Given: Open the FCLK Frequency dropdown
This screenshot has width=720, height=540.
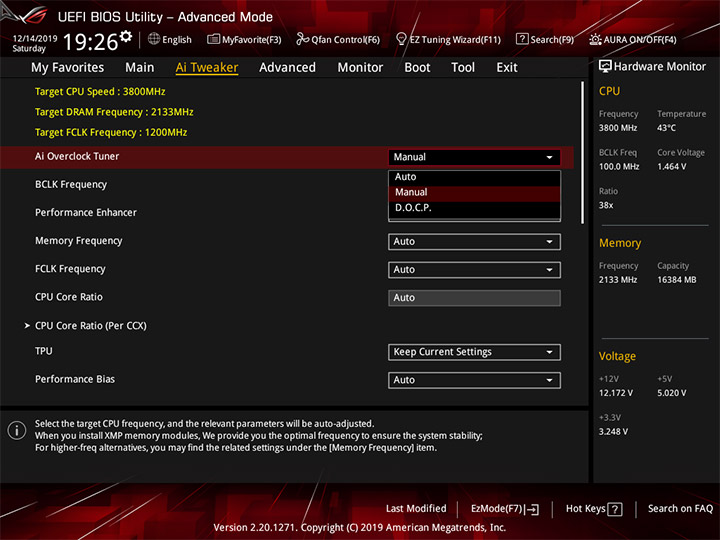Looking at the screenshot, I should (x=474, y=270).
